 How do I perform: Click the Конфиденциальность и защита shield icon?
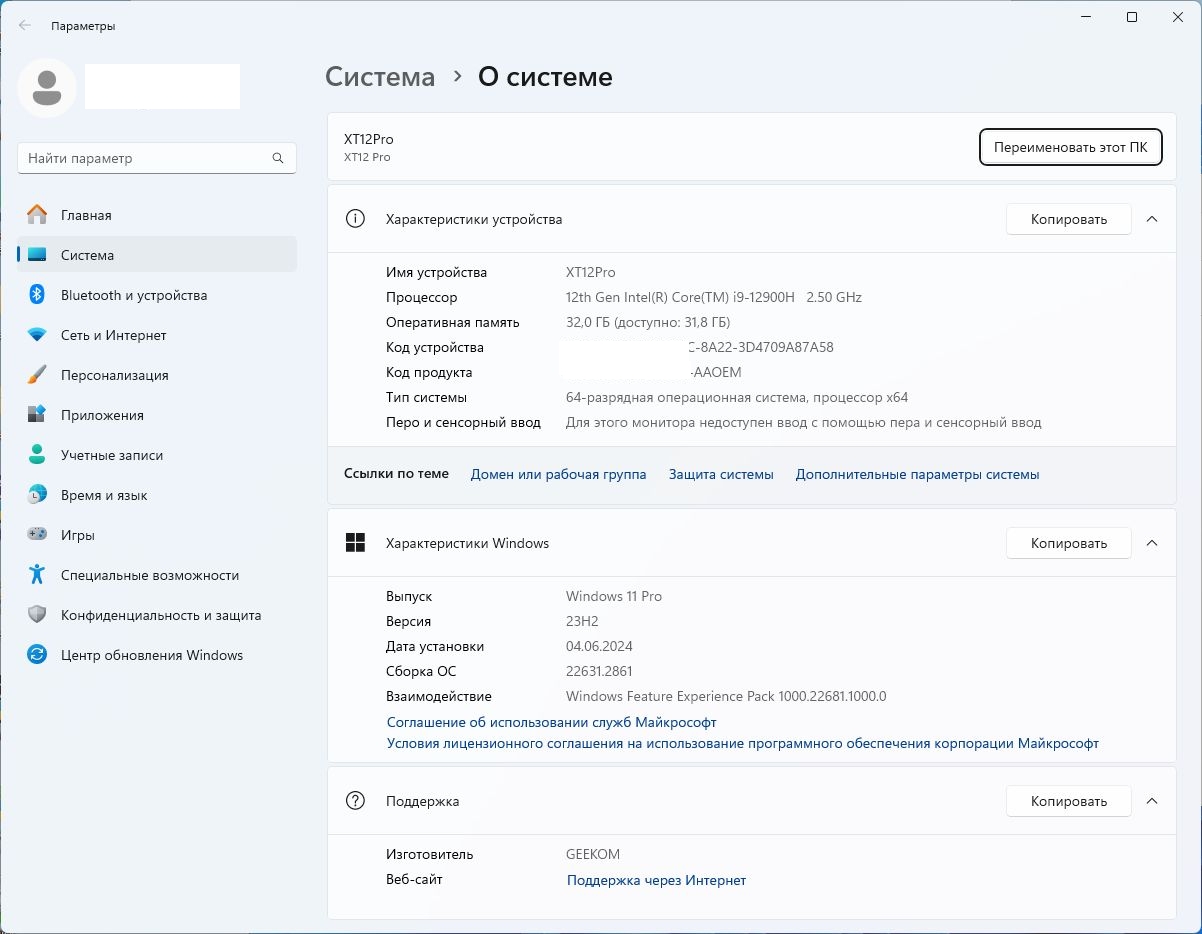(x=37, y=615)
